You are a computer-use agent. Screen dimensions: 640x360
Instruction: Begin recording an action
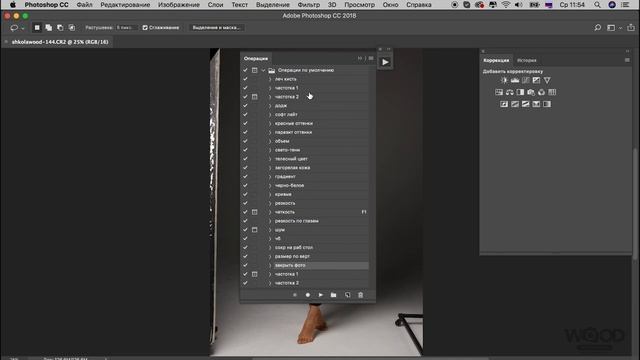click(308, 295)
